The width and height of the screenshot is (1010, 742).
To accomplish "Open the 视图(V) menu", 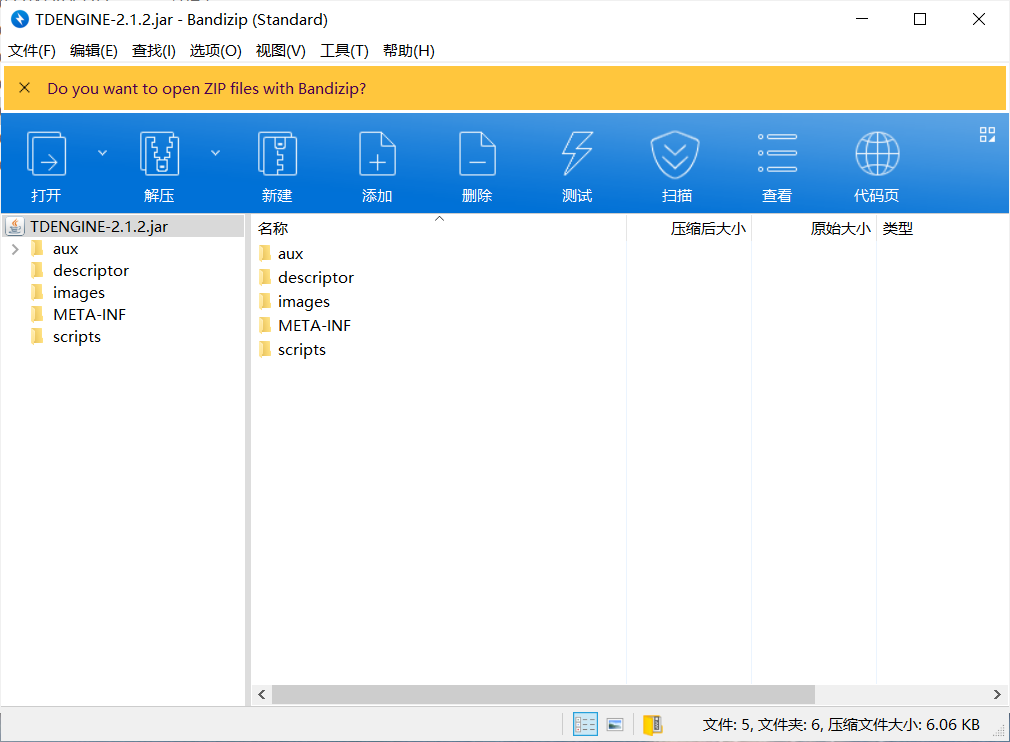I will [x=281, y=51].
